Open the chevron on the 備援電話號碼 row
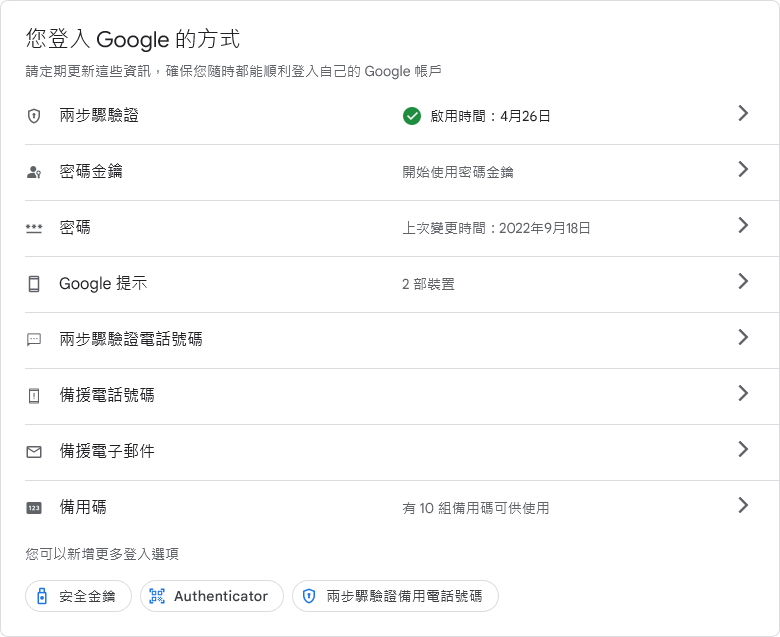Image resolution: width=780 pixels, height=637 pixels. click(x=743, y=393)
